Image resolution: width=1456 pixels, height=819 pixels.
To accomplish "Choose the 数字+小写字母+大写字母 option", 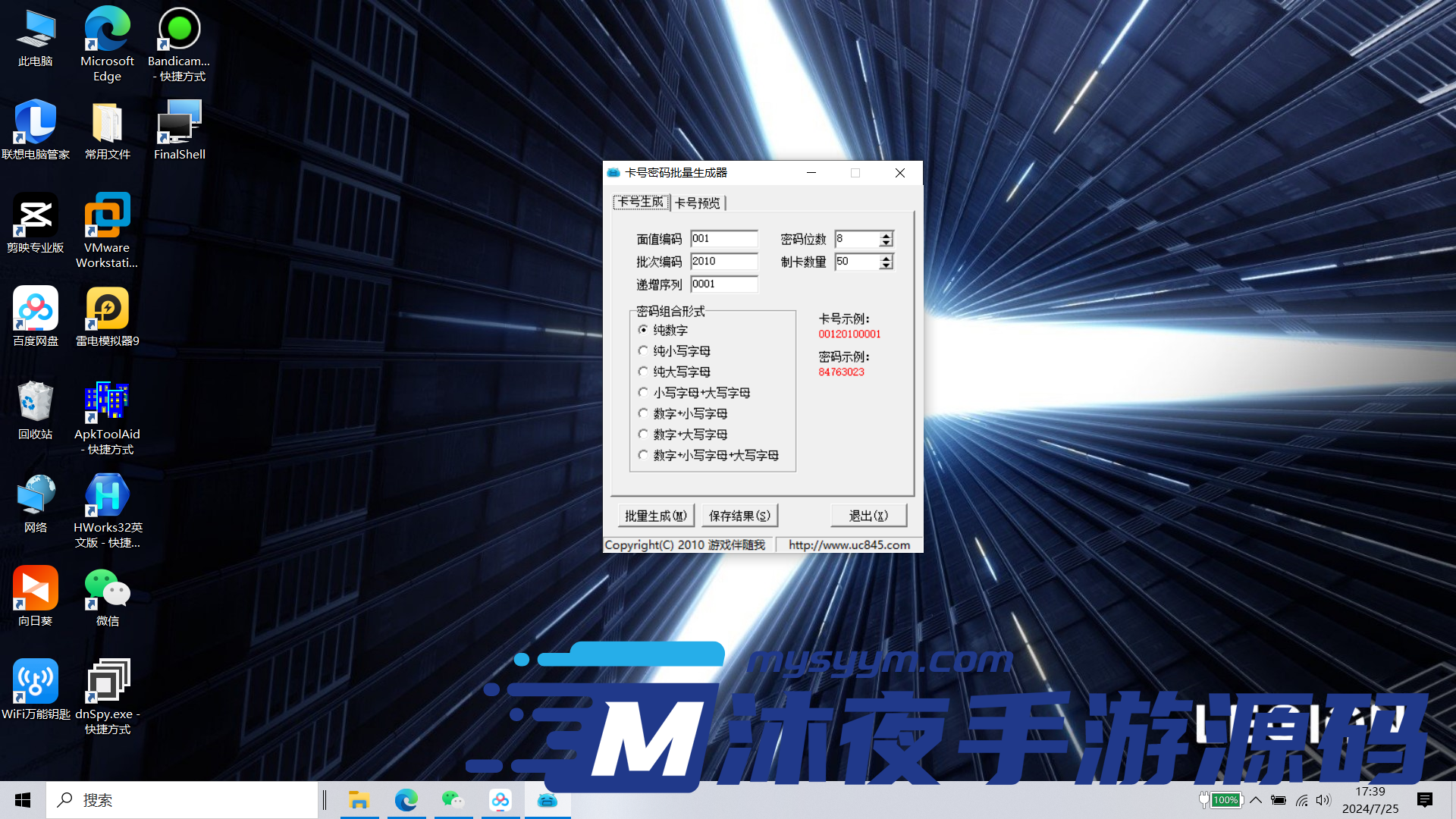I will (644, 455).
